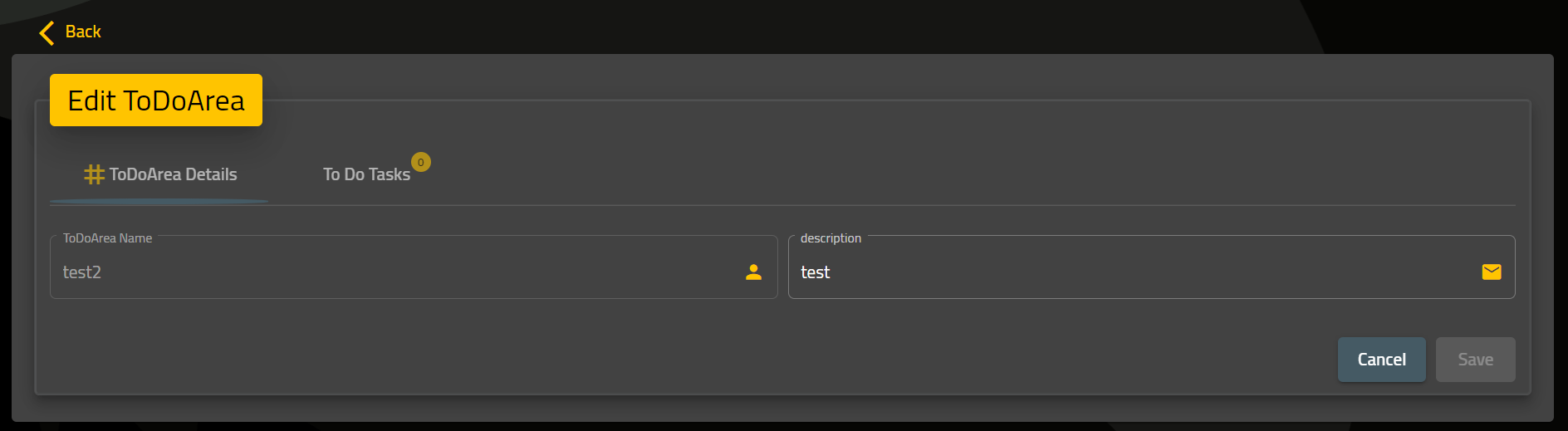Click the ToDoArea Name floating label

coord(107,238)
